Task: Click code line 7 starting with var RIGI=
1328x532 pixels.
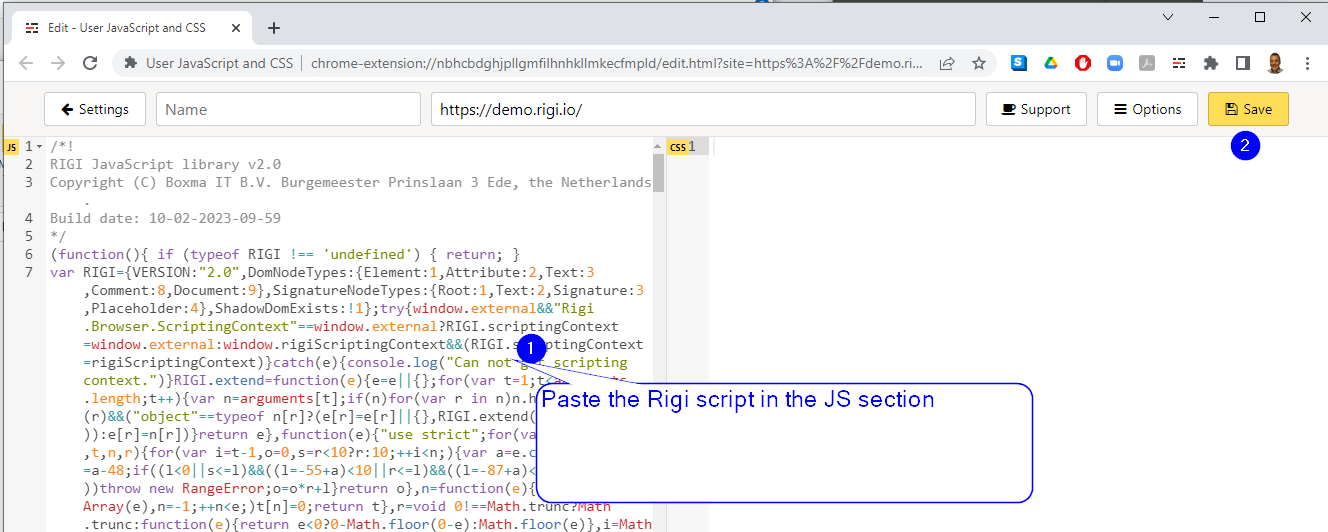Action: 322,272
